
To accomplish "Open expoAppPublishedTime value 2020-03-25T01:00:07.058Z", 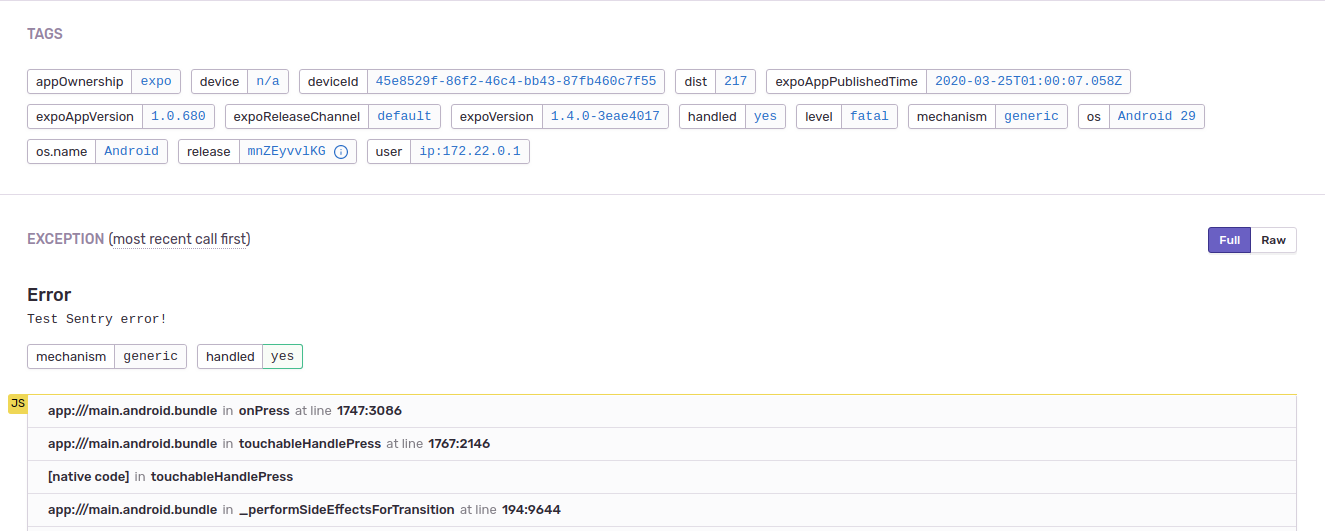I will 1028,82.
